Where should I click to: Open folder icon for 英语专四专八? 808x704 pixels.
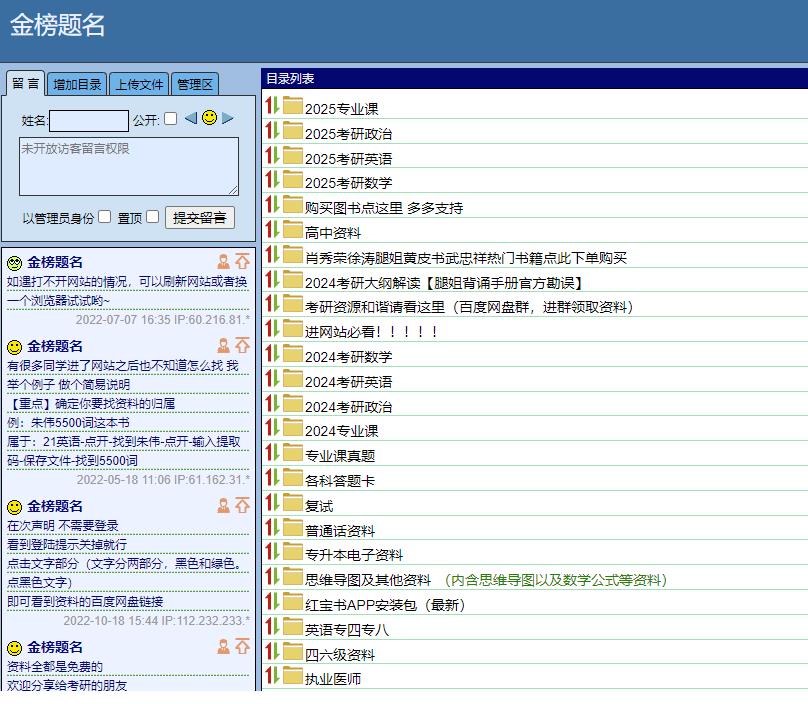pos(292,627)
